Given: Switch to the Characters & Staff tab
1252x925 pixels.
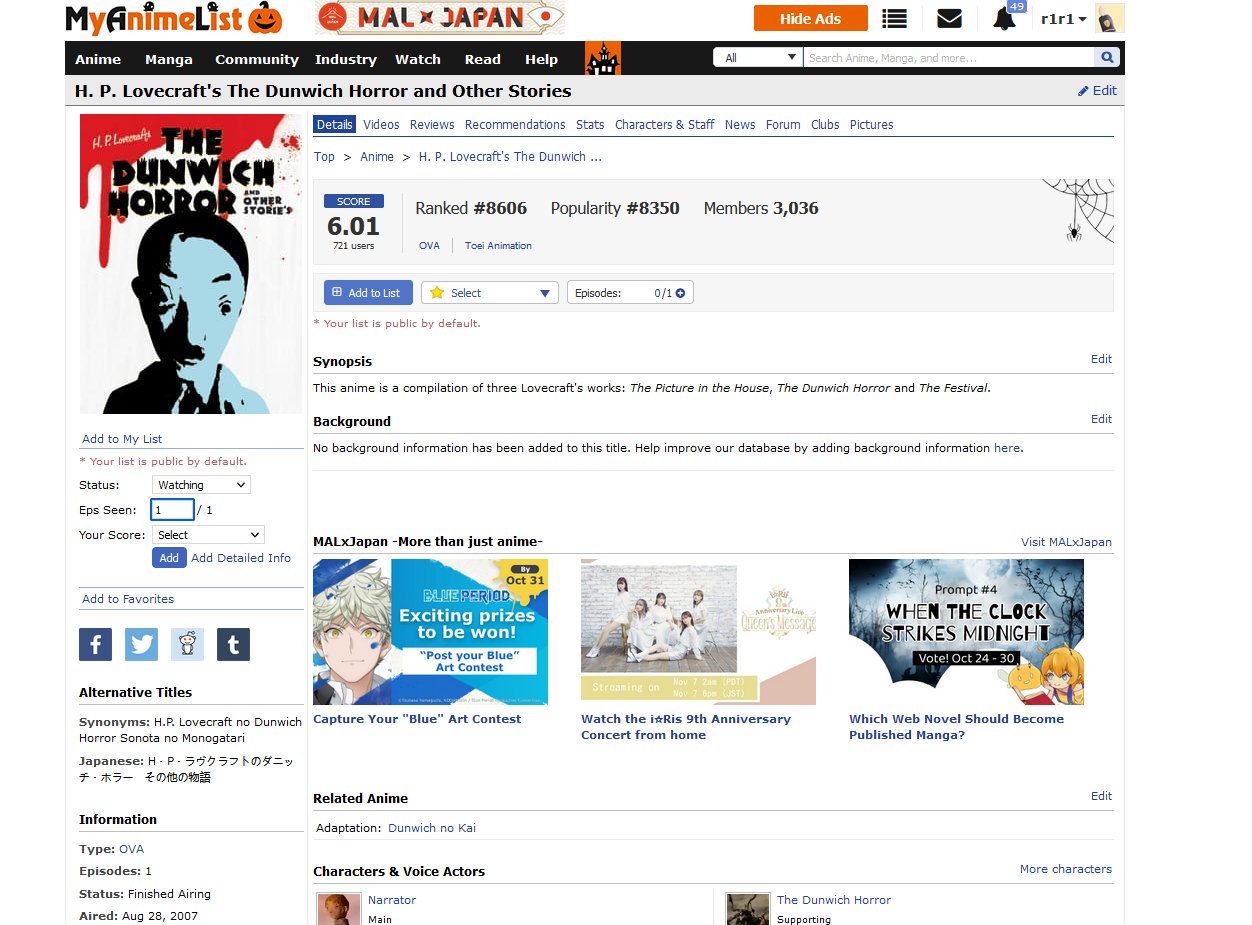Looking at the screenshot, I should pyautogui.click(x=665, y=125).
